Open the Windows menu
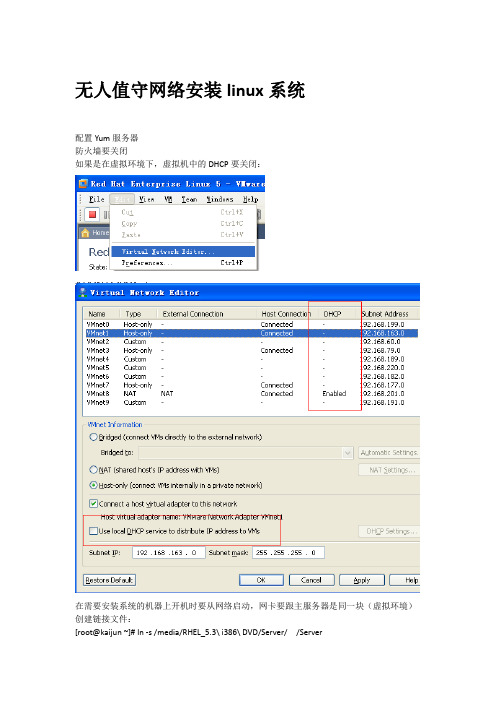 tap(220, 199)
